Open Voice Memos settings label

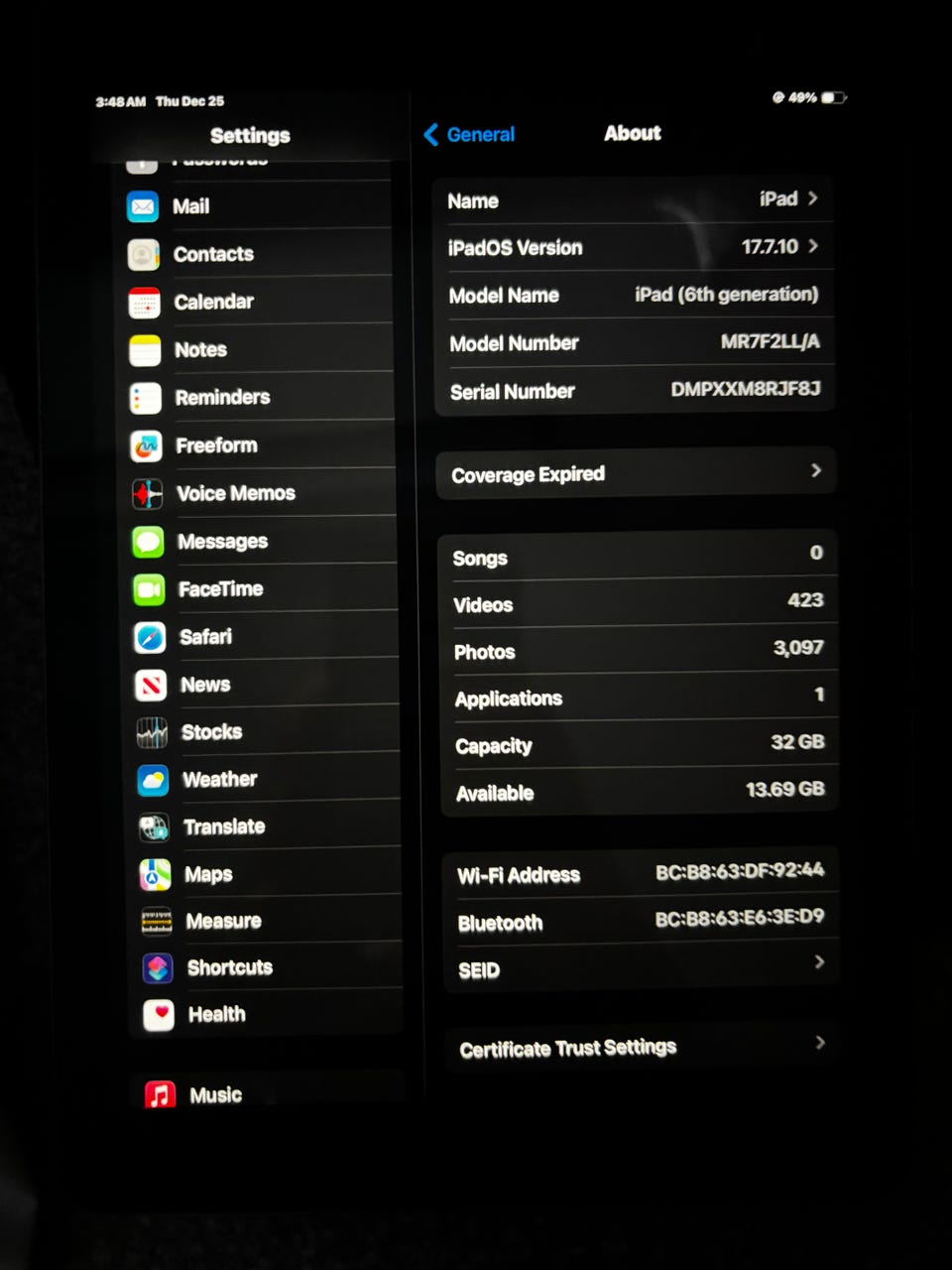pos(236,493)
